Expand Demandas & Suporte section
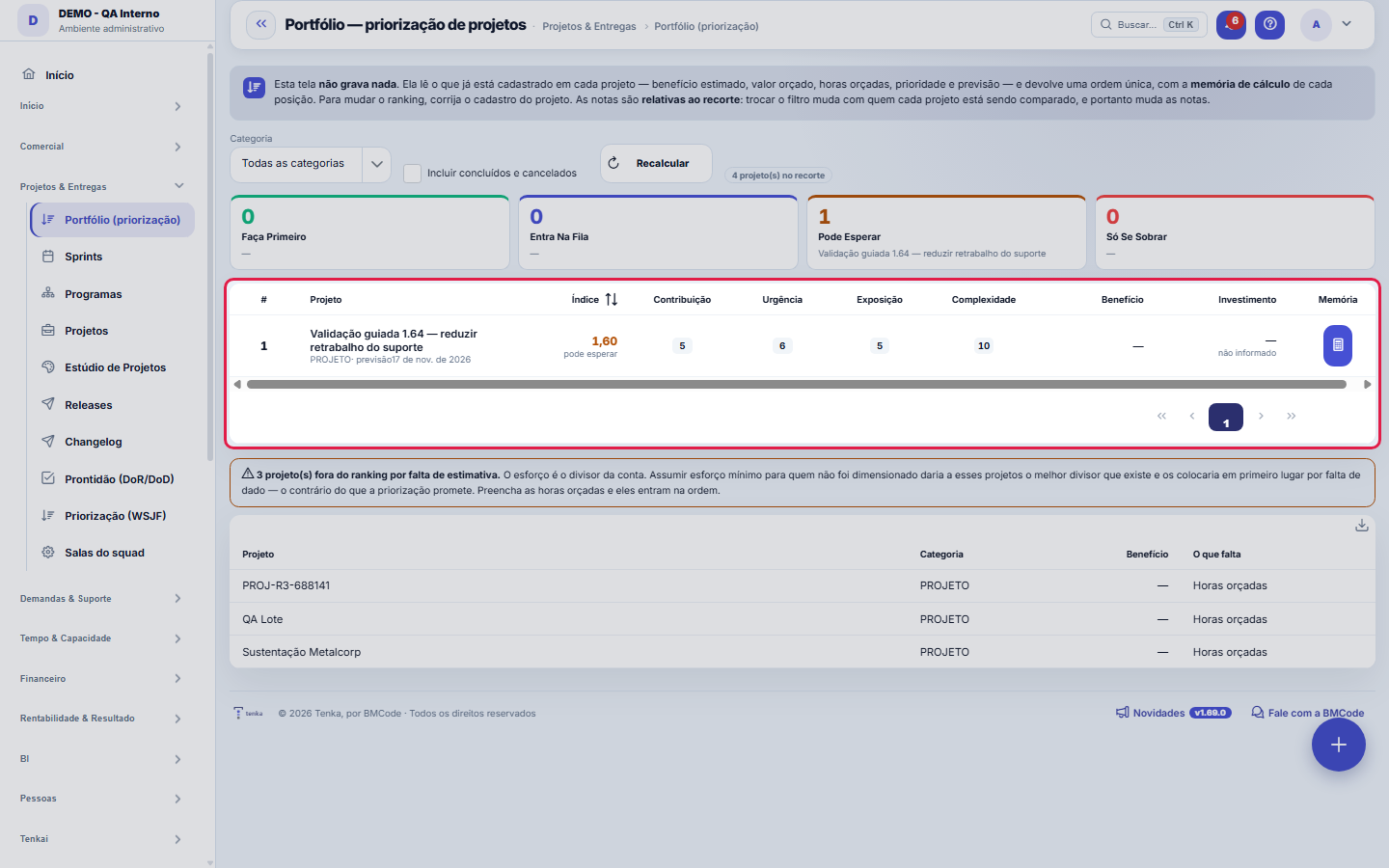Image resolution: width=1389 pixels, height=868 pixels. click(102, 599)
